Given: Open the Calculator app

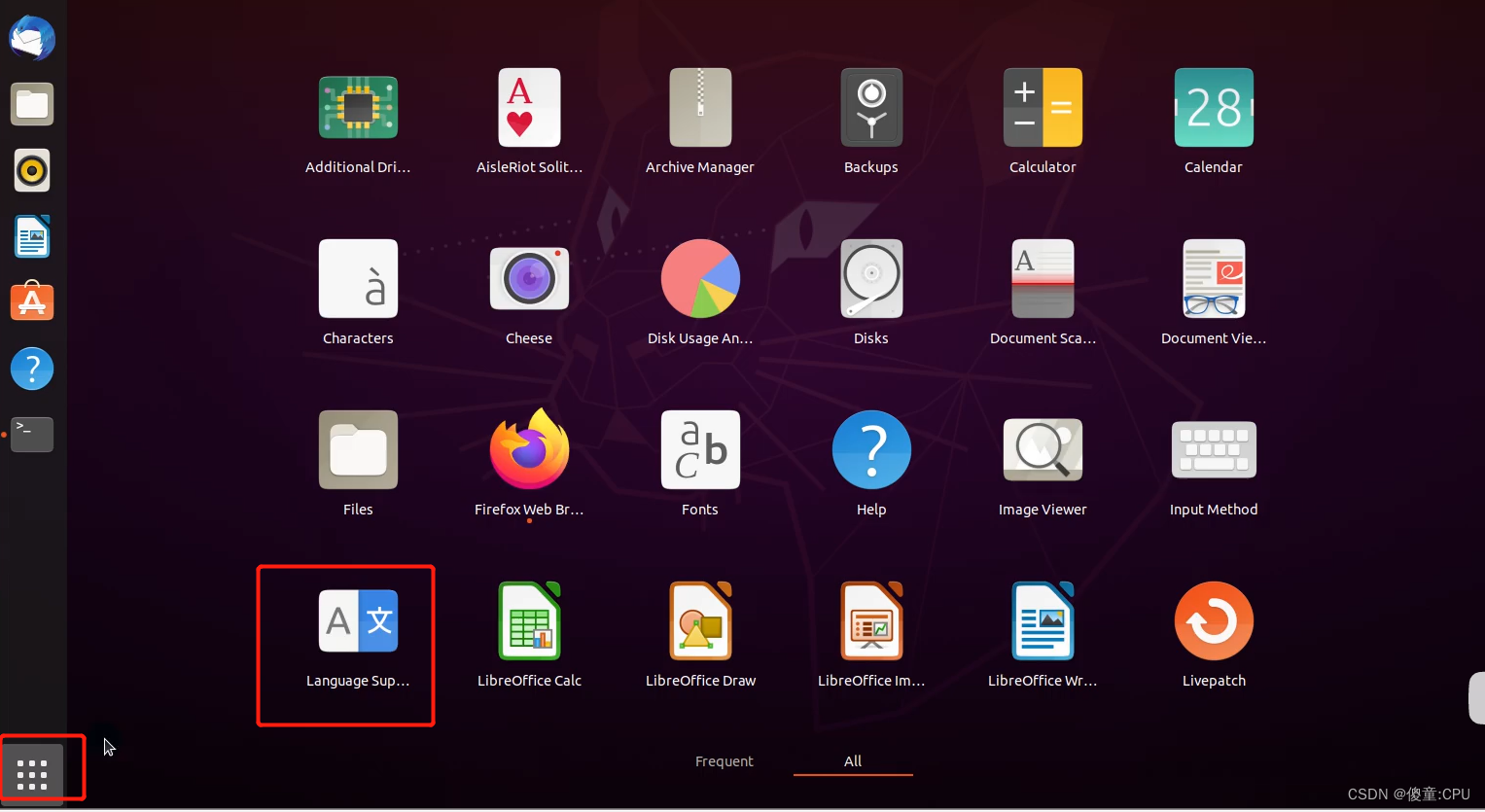Looking at the screenshot, I should tap(1043, 107).
